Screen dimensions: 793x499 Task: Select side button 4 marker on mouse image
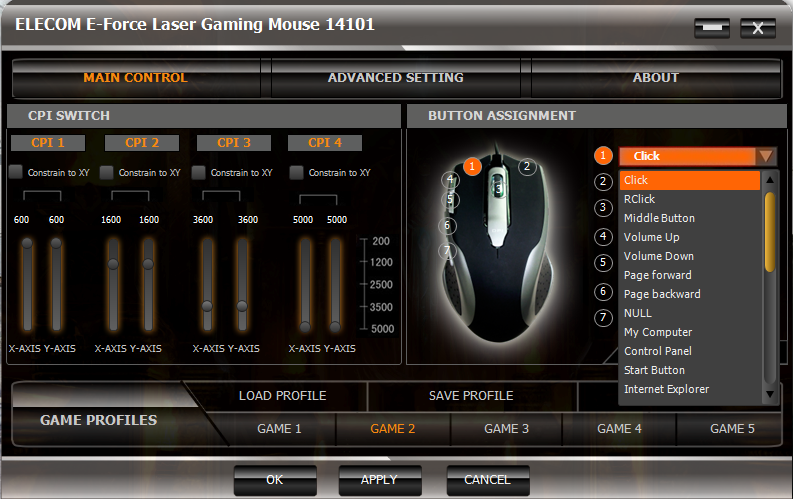click(x=450, y=179)
